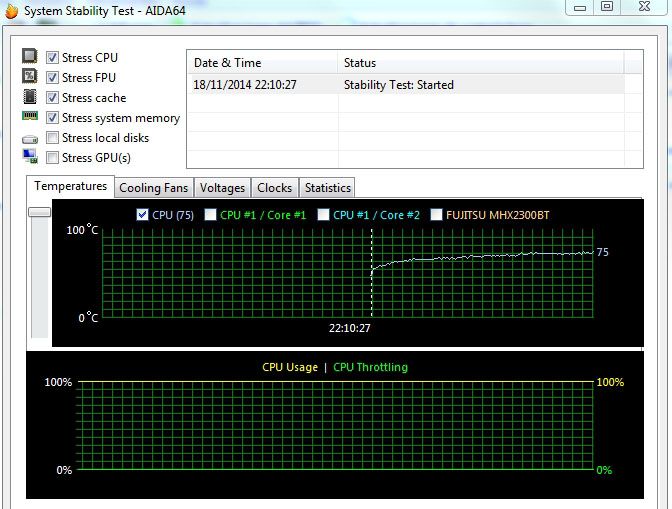Select the Temperatures tab
The image size is (672, 509).
[x=71, y=186]
